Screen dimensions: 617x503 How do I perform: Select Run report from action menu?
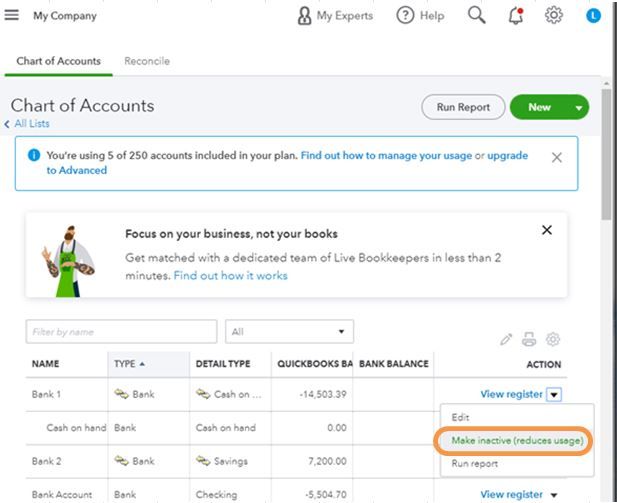475,463
